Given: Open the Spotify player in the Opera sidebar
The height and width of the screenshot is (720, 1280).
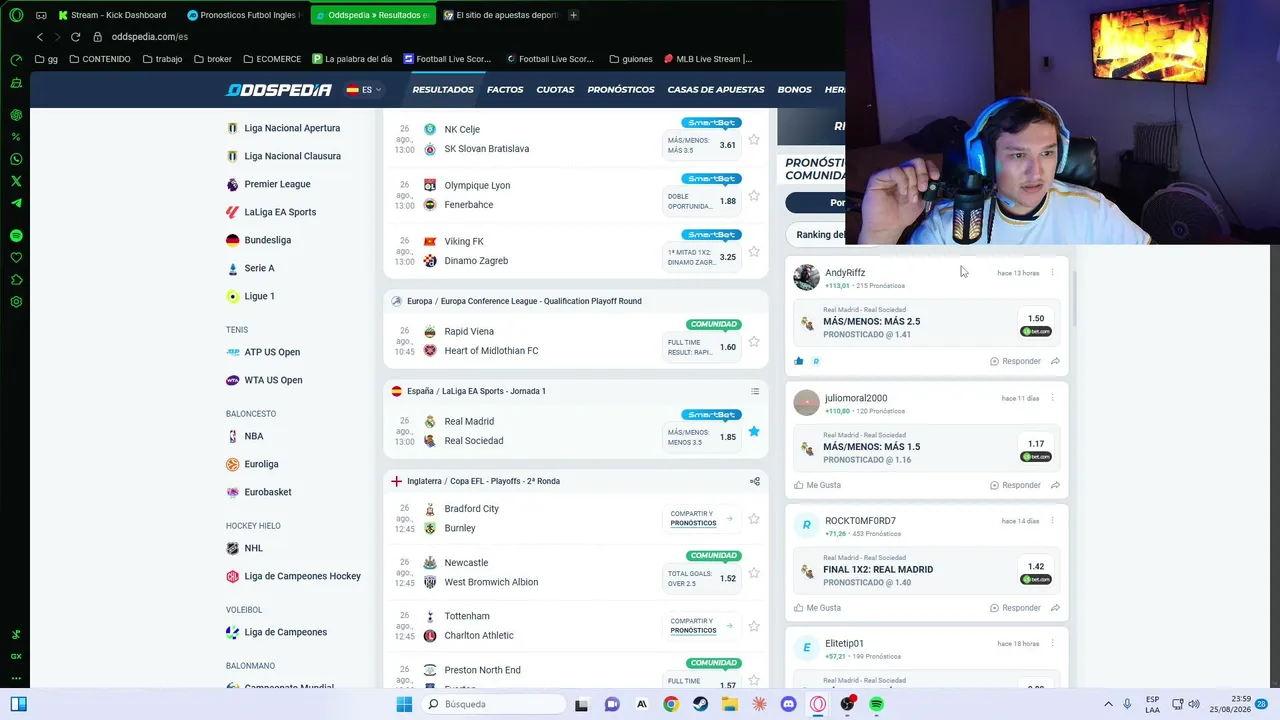Looking at the screenshot, I should (x=16, y=236).
